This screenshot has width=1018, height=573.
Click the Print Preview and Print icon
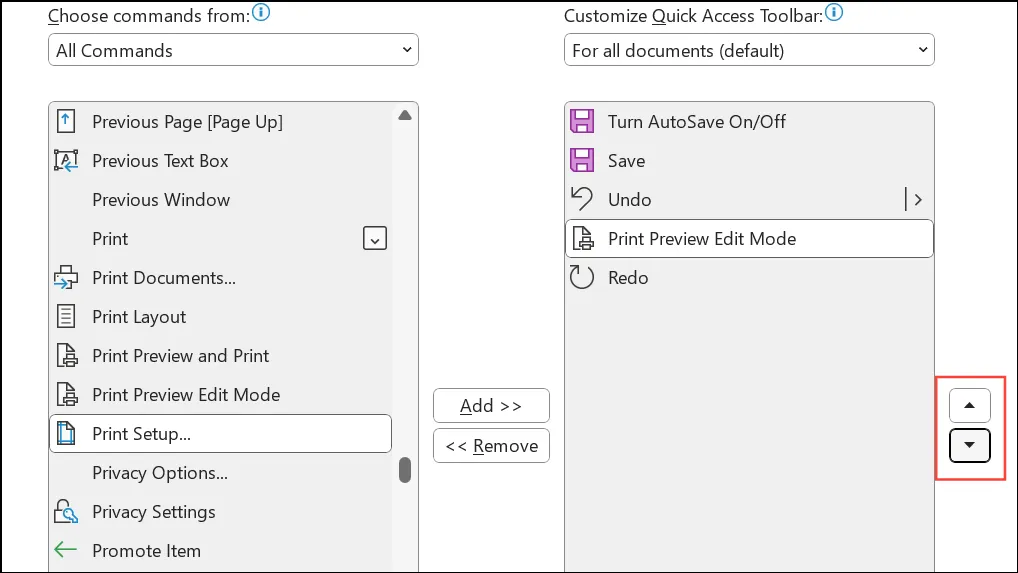tap(66, 355)
